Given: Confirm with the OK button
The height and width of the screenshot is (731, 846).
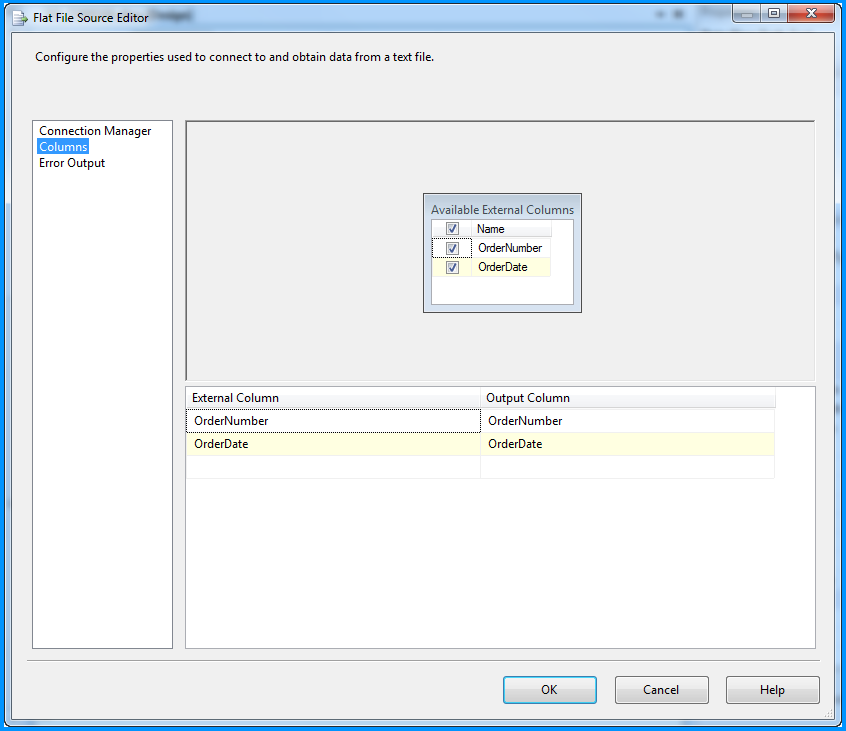Looking at the screenshot, I should point(550,690).
